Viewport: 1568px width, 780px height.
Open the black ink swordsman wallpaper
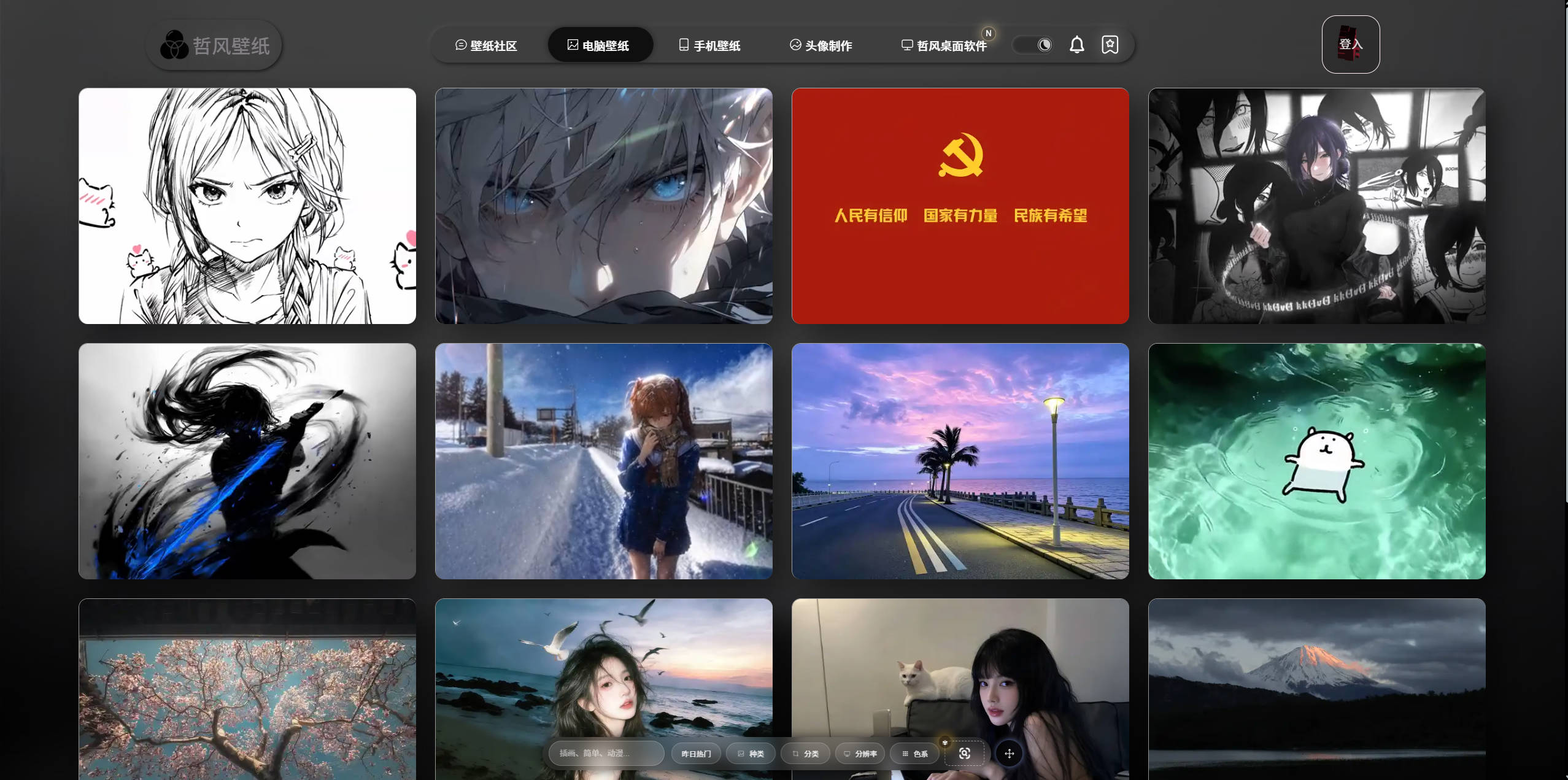click(247, 461)
